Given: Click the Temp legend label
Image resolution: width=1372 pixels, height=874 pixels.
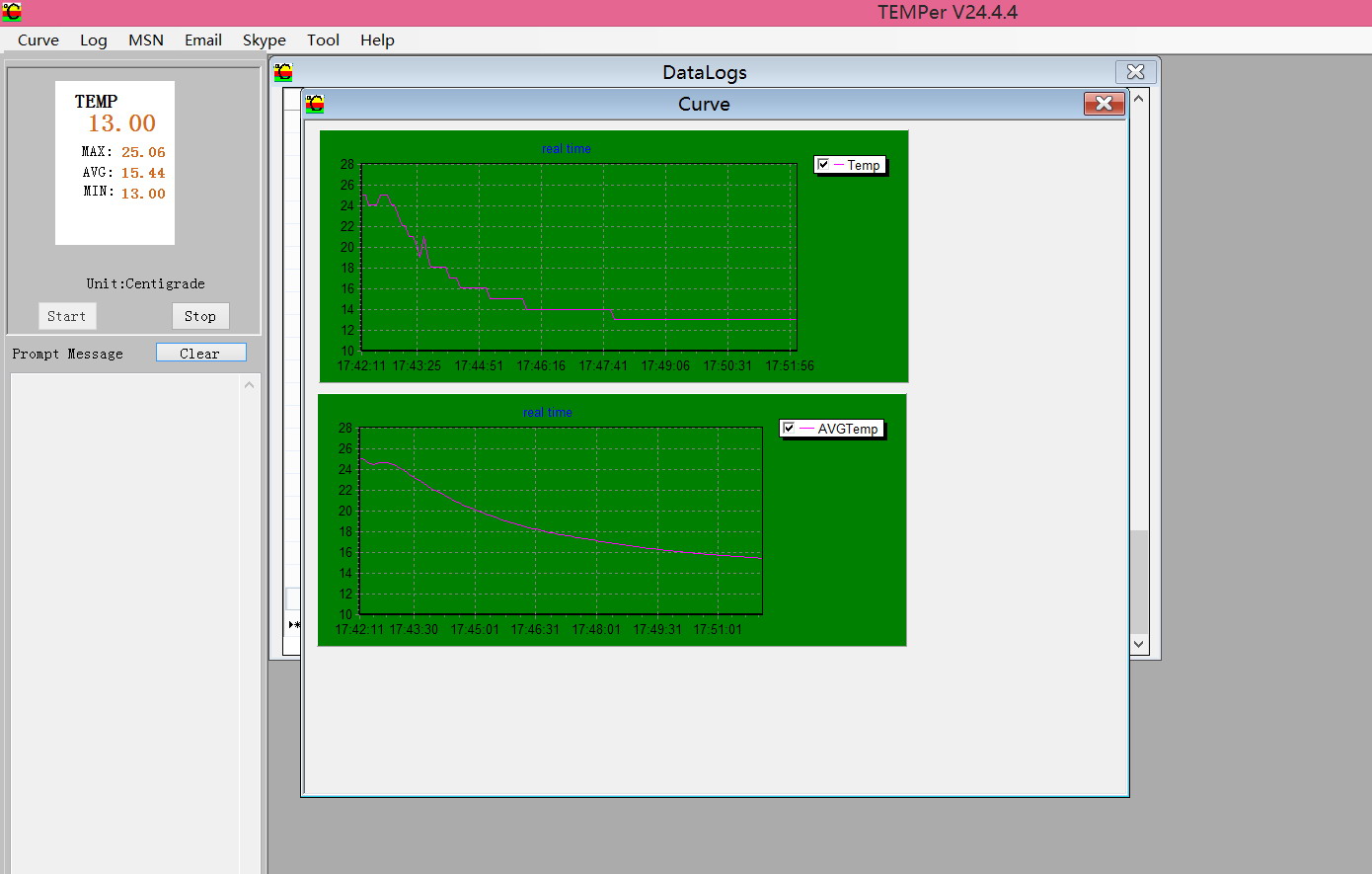Looking at the screenshot, I should (x=864, y=165).
